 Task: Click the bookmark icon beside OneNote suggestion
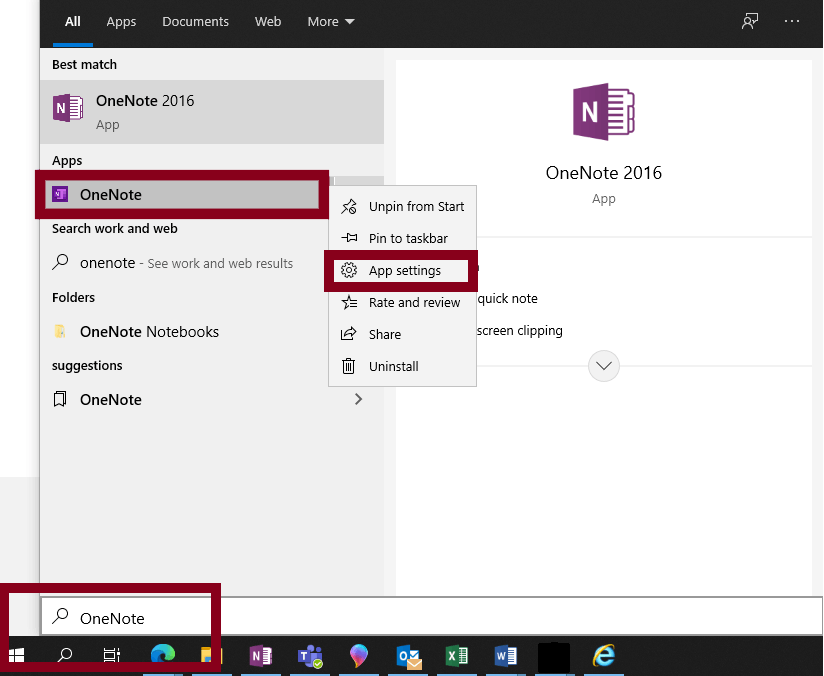(60, 399)
